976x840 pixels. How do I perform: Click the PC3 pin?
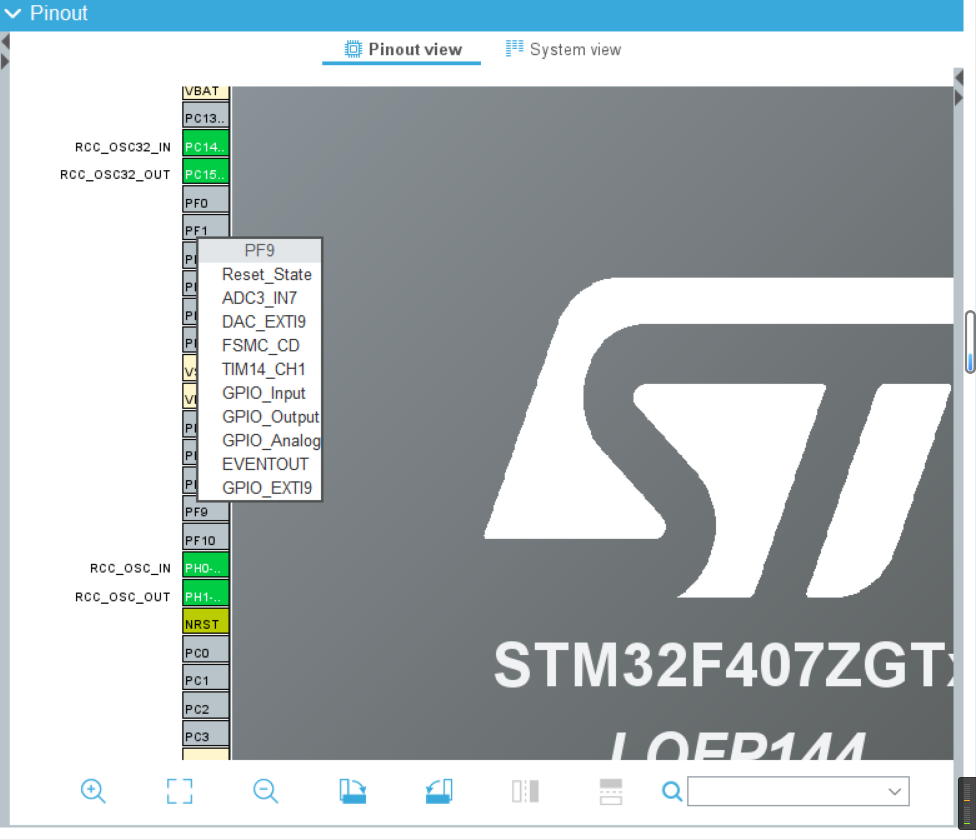coord(206,734)
